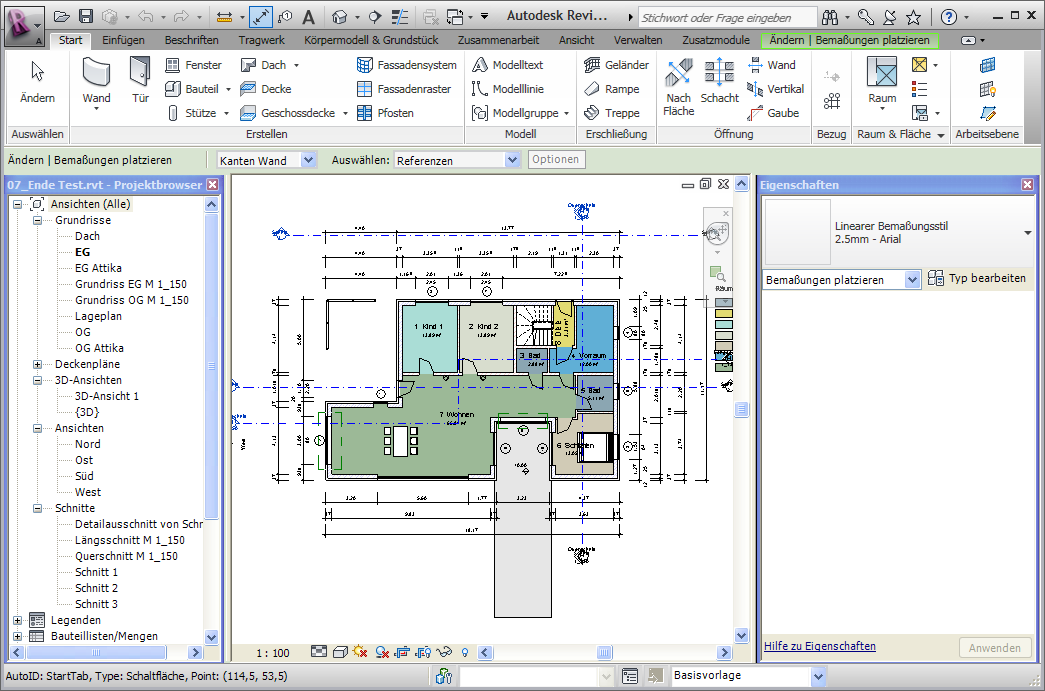The height and width of the screenshot is (691, 1045).
Task: Collapse the Grundrisse tree branch
Action: click(37, 220)
